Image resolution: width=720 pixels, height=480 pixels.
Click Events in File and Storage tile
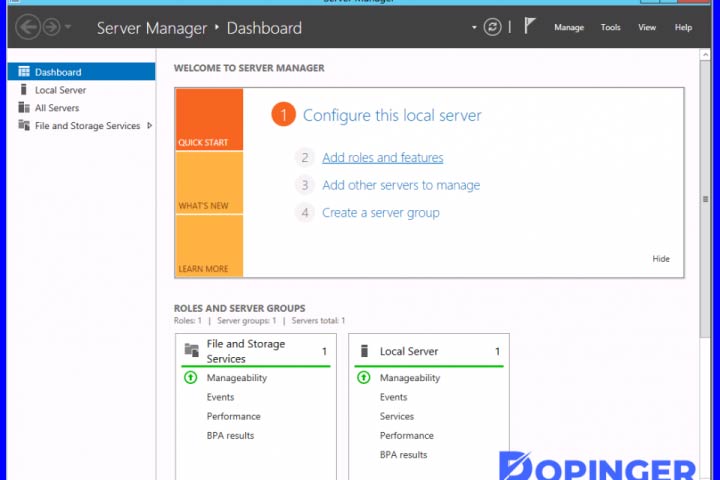[x=220, y=397]
